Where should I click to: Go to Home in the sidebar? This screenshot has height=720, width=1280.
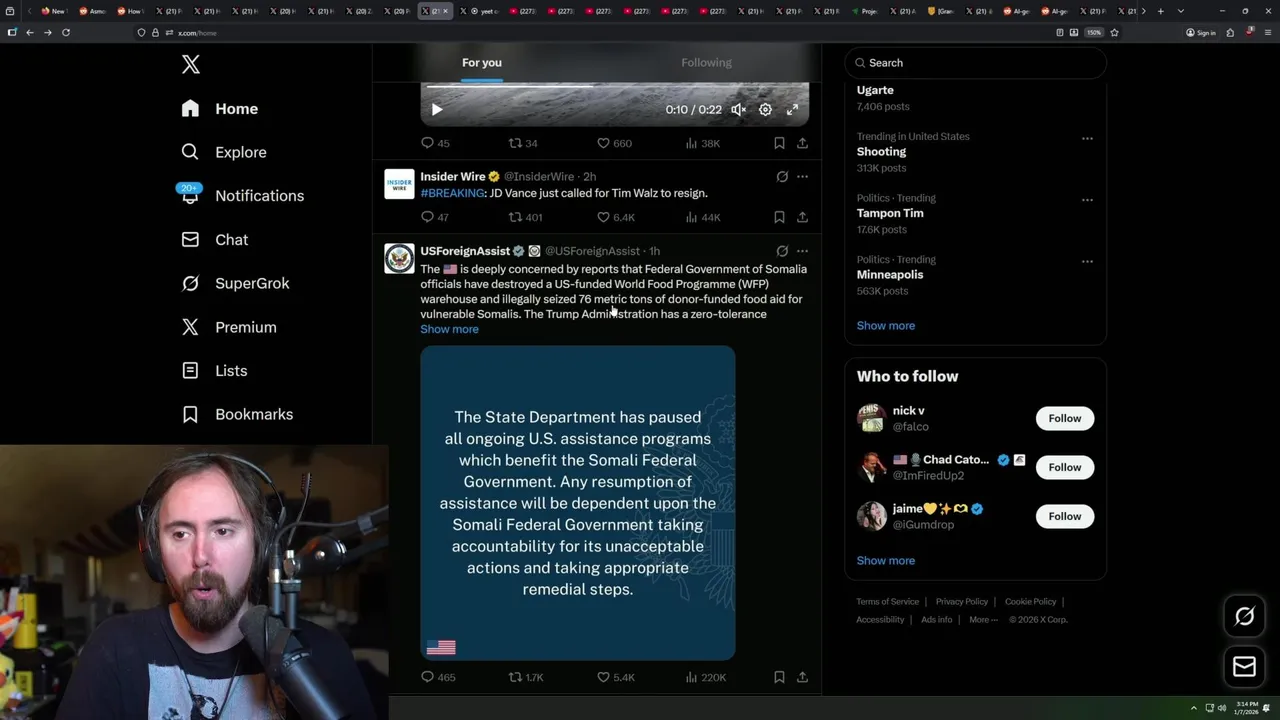tap(220, 109)
